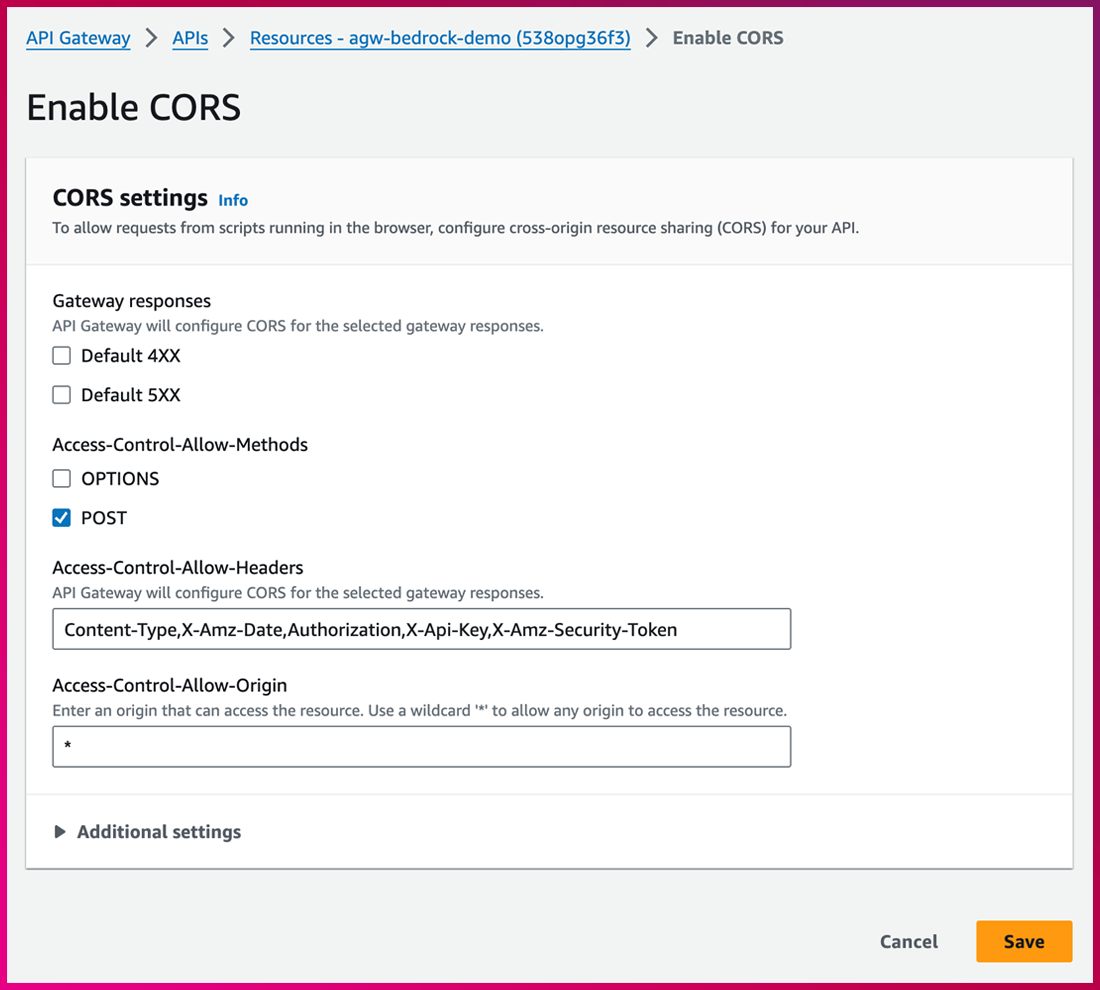Enable the Default 4XX checkbox
Screen dimensions: 1100x990
(x=62, y=356)
